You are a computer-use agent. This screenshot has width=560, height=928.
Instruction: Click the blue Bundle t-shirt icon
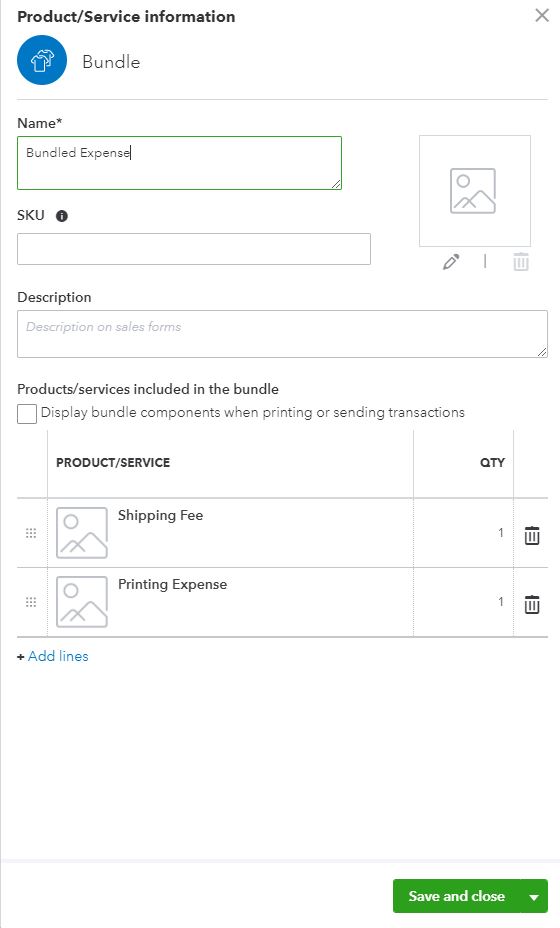[41, 60]
